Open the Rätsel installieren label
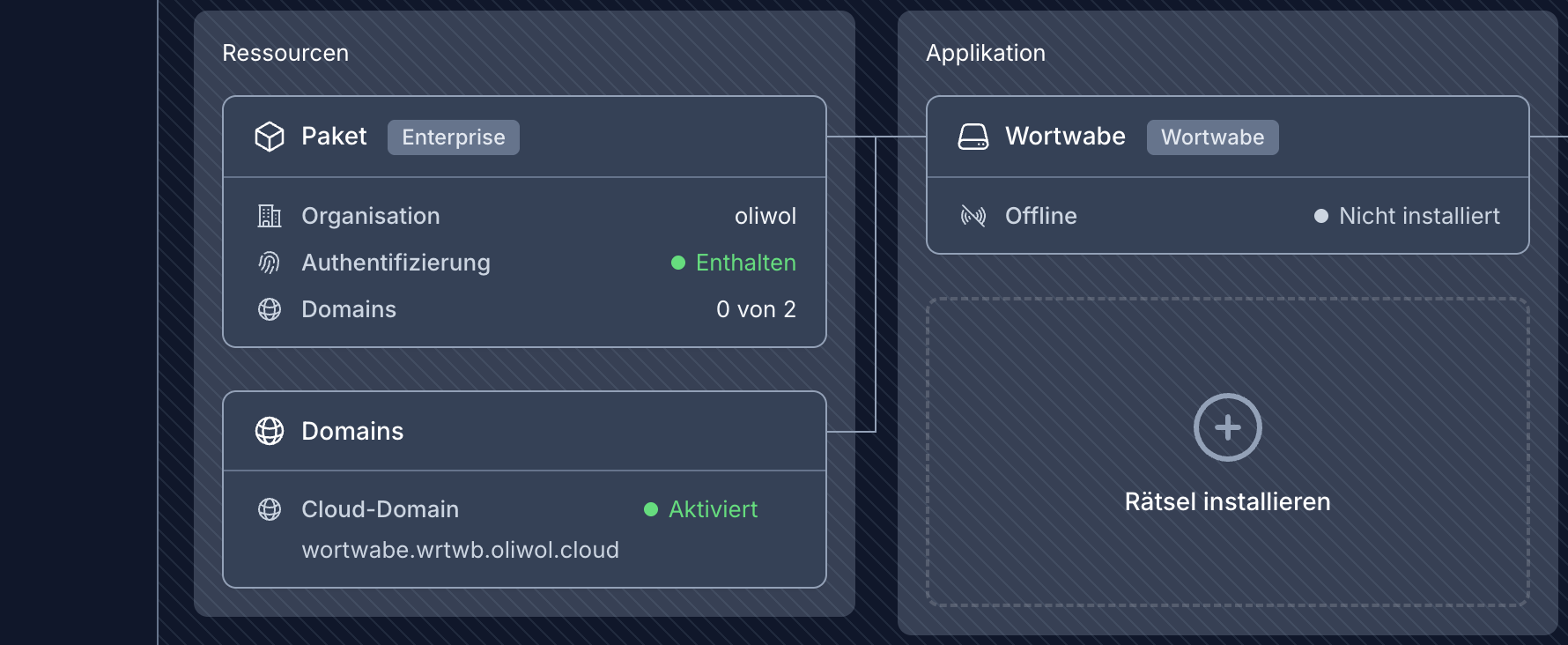Image resolution: width=1568 pixels, height=645 pixels. pos(1227,501)
